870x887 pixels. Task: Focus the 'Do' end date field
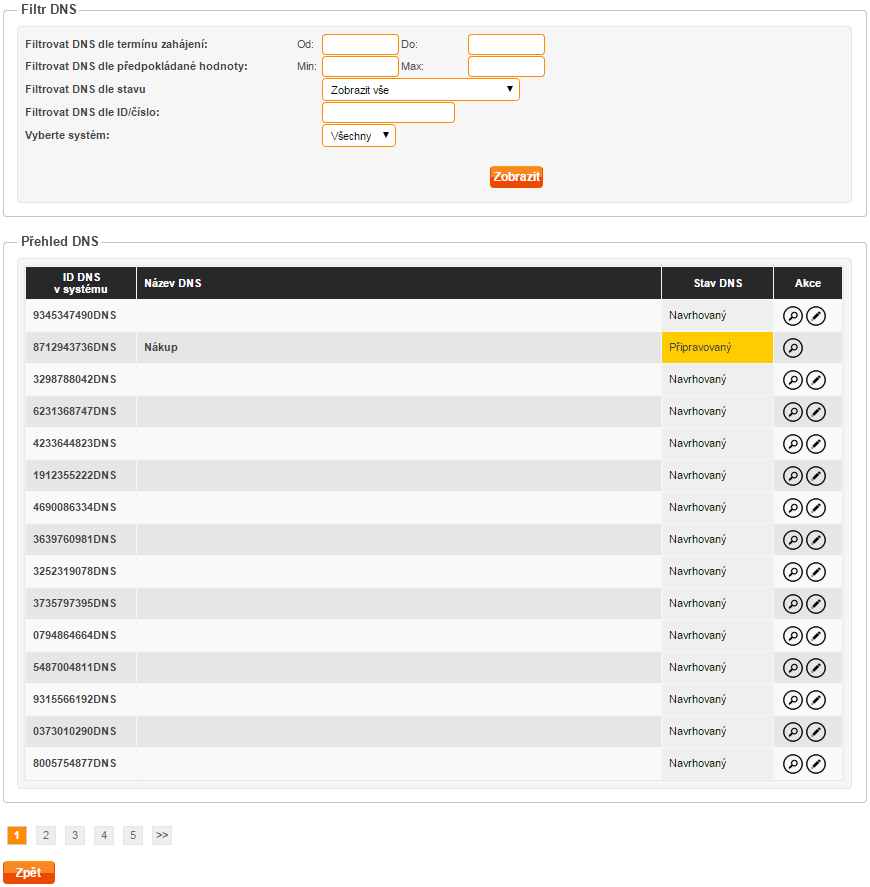(x=506, y=44)
